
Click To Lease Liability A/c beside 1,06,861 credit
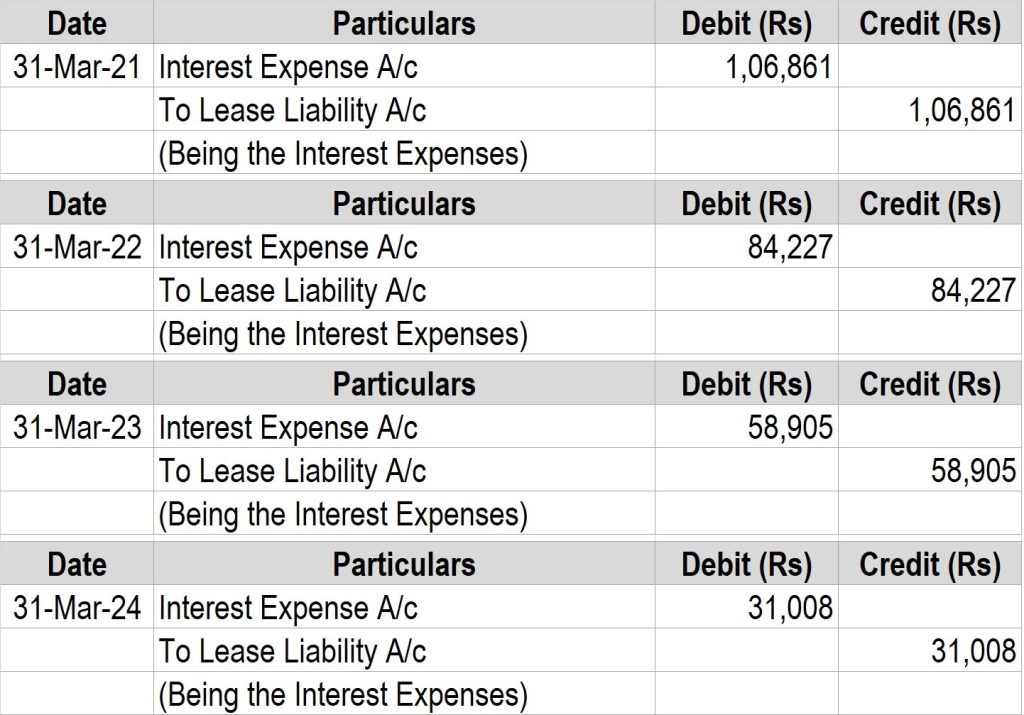(292, 110)
